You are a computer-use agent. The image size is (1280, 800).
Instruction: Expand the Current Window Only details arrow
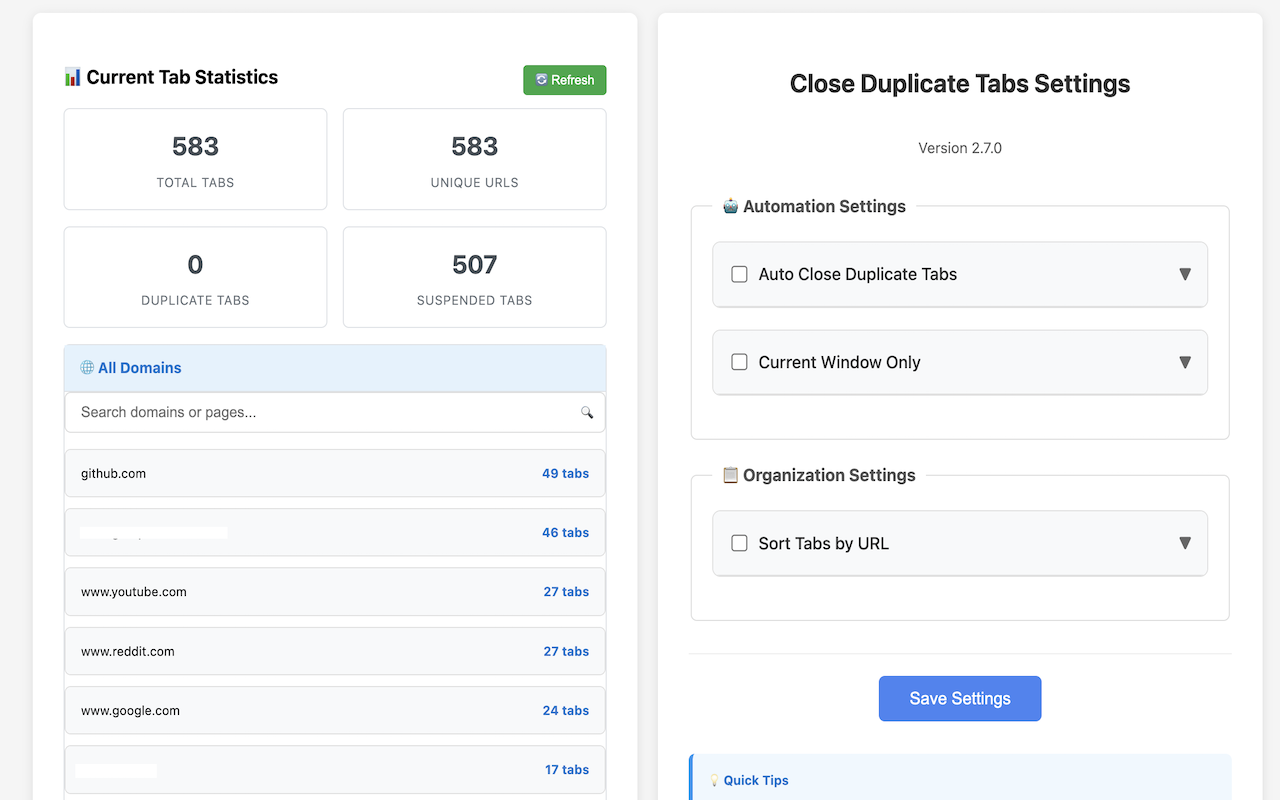pos(1185,362)
